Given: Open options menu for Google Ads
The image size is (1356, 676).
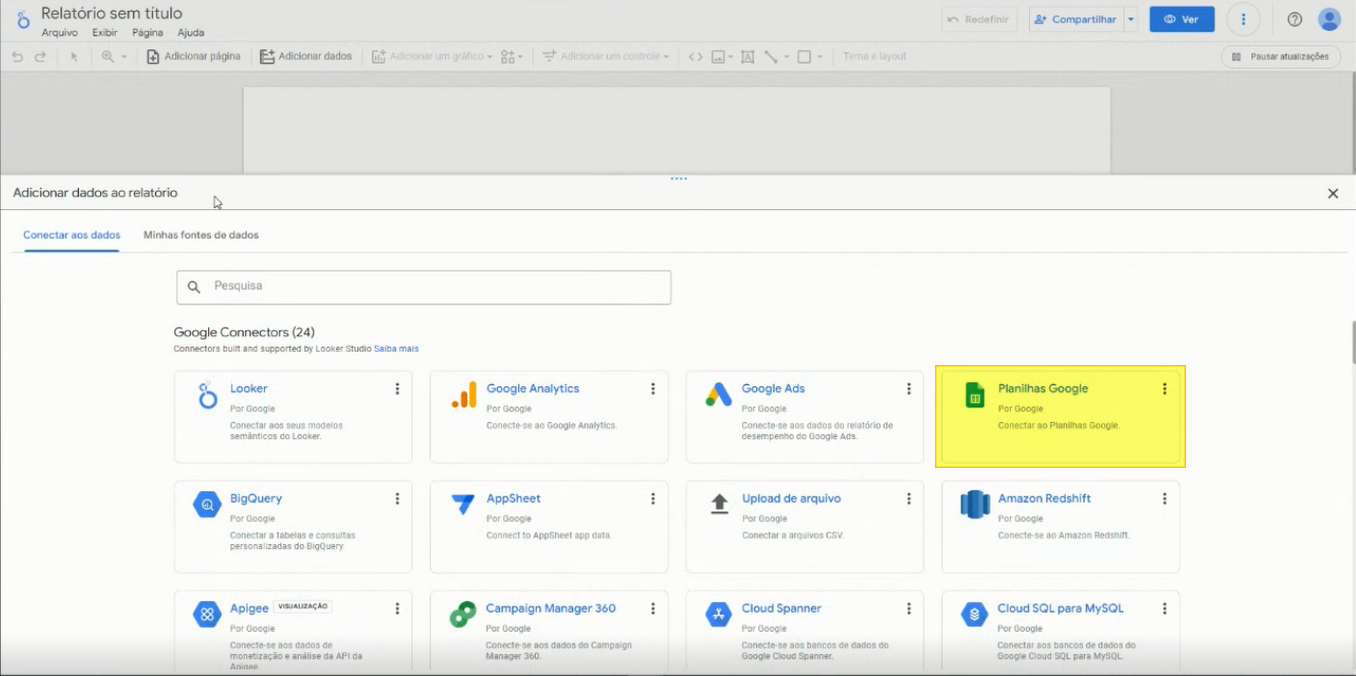Looking at the screenshot, I should 909,389.
